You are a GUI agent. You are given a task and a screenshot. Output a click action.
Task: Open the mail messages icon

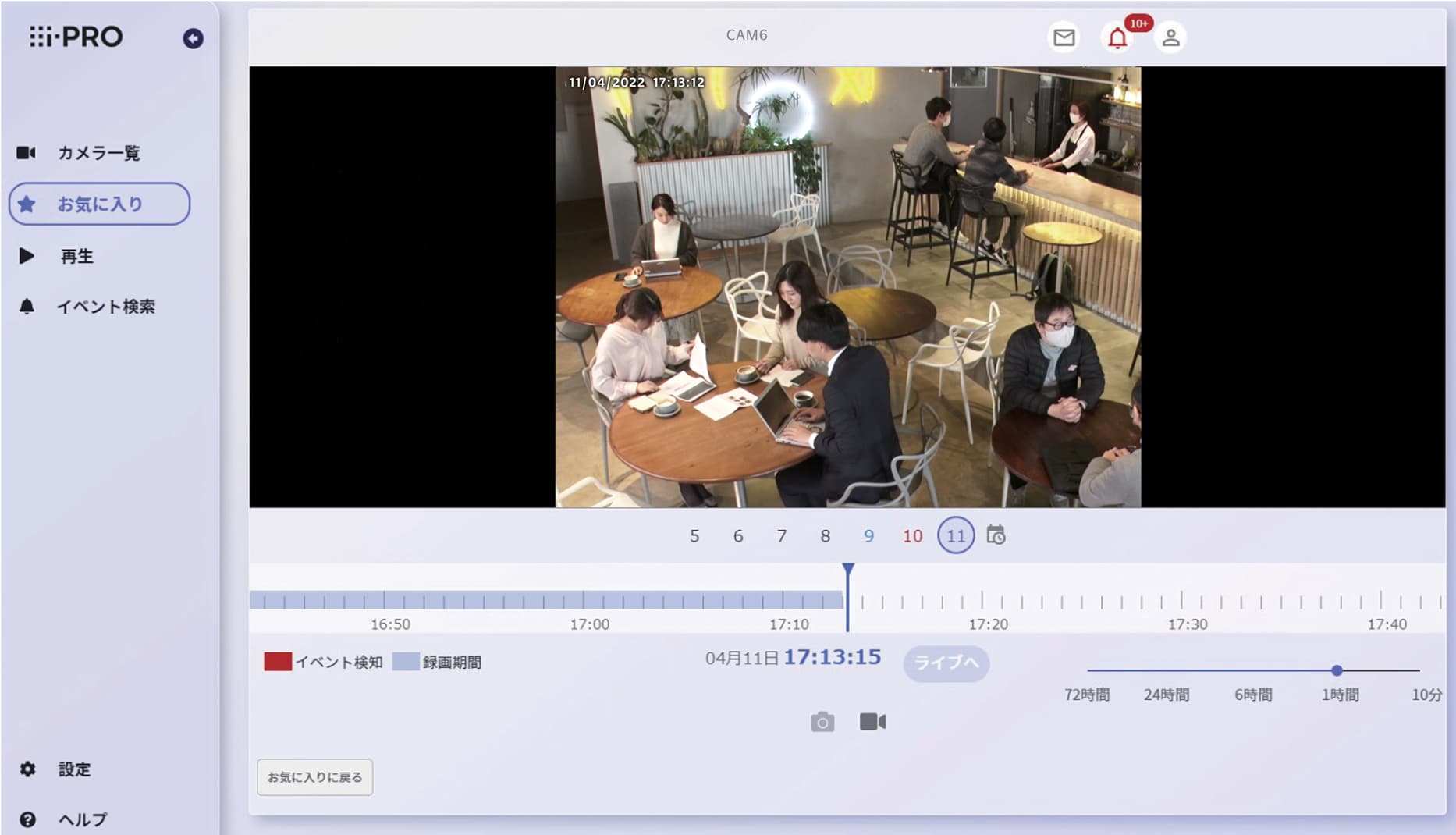click(x=1064, y=37)
